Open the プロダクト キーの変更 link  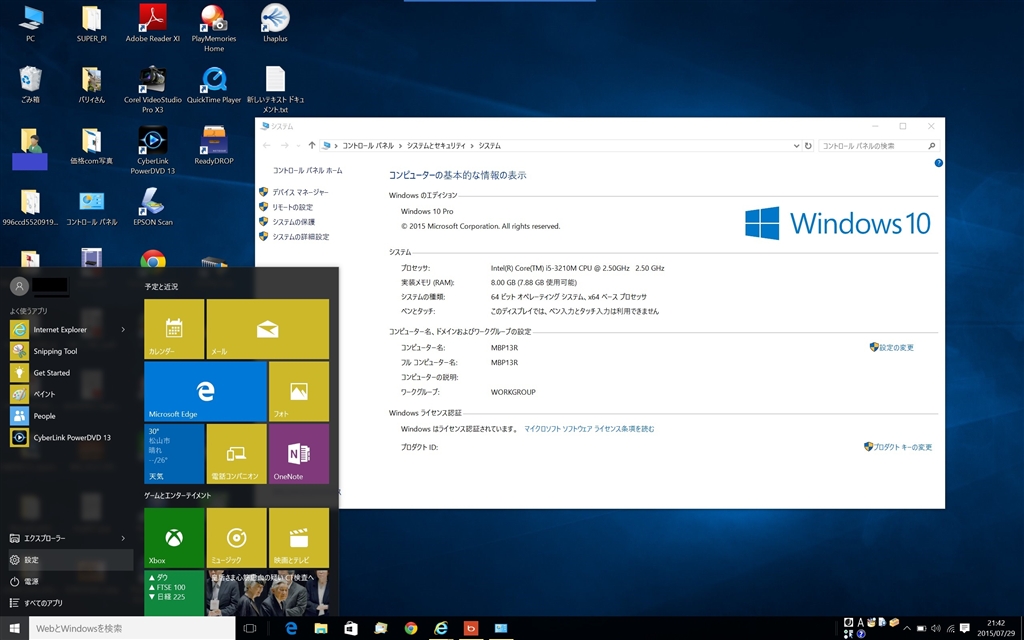tap(902, 447)
